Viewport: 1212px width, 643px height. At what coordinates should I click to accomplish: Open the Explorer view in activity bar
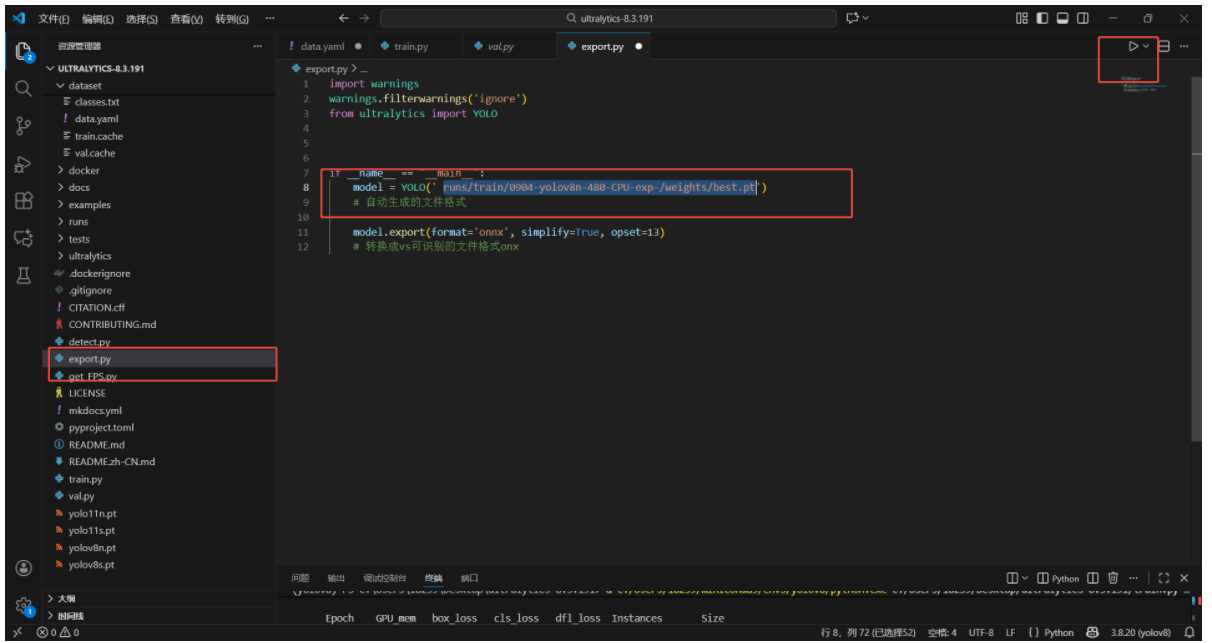[x=23, y=51]
